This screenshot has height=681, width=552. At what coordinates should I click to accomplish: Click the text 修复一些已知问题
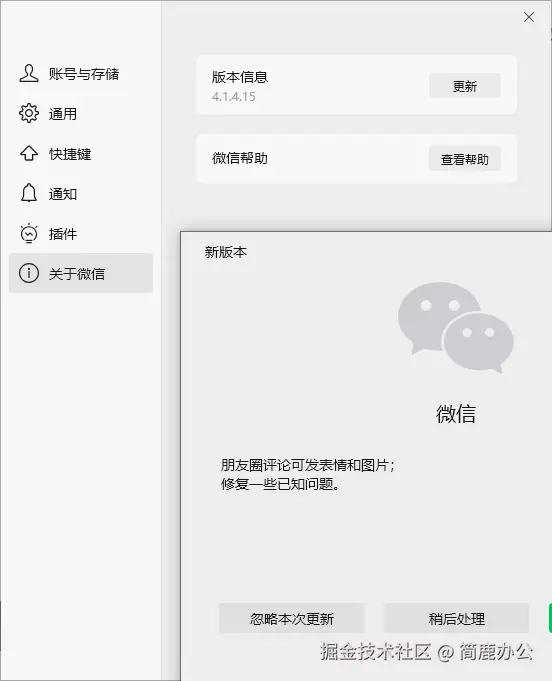(277, 484)
